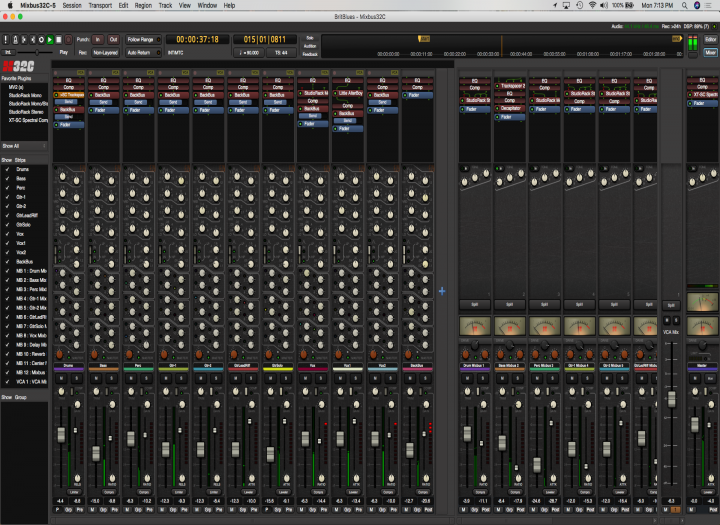
Task: Enable loop playback icon in transport
Action: (41, 40)
